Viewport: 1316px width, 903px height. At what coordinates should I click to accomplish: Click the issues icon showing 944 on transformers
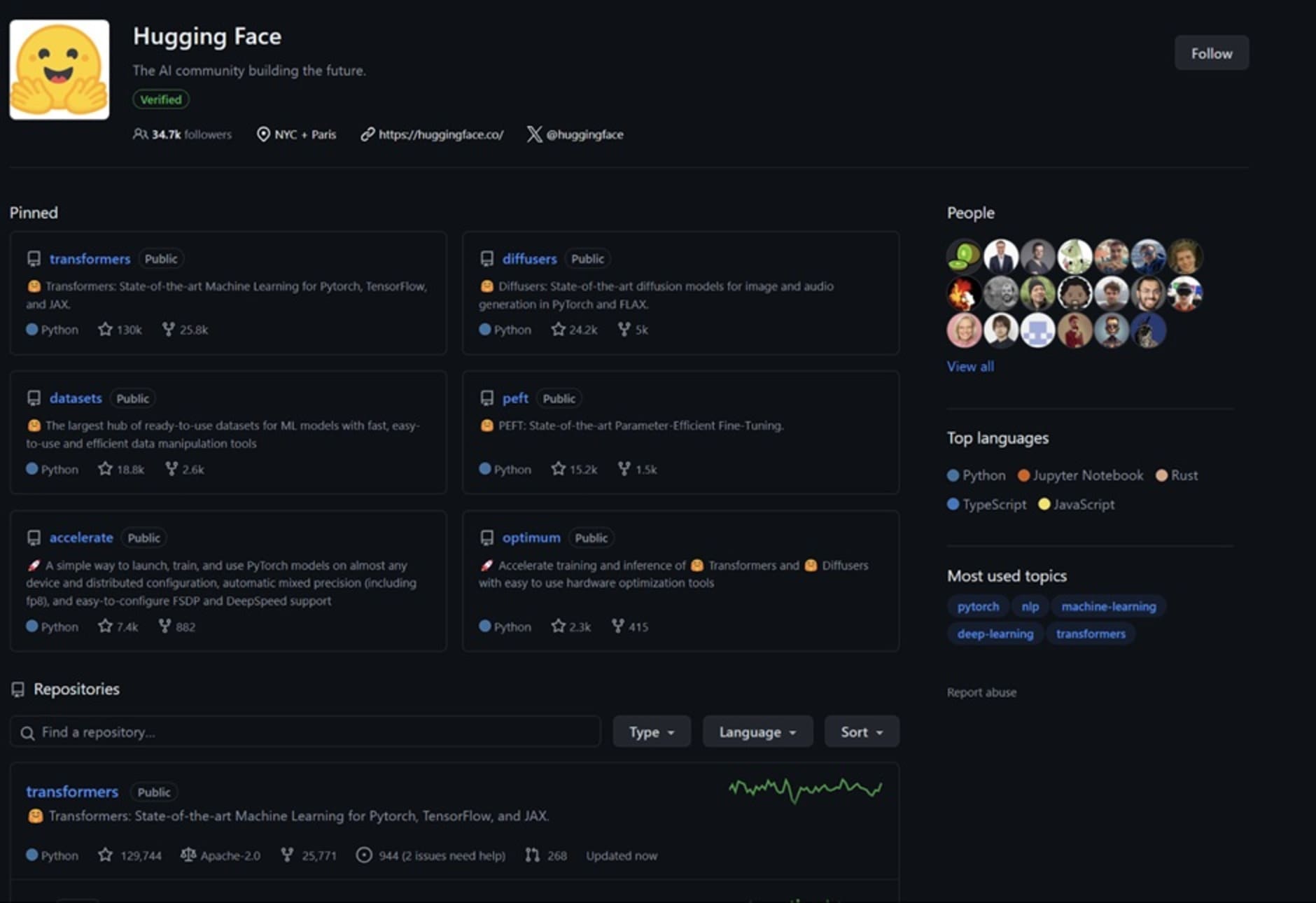365,855
